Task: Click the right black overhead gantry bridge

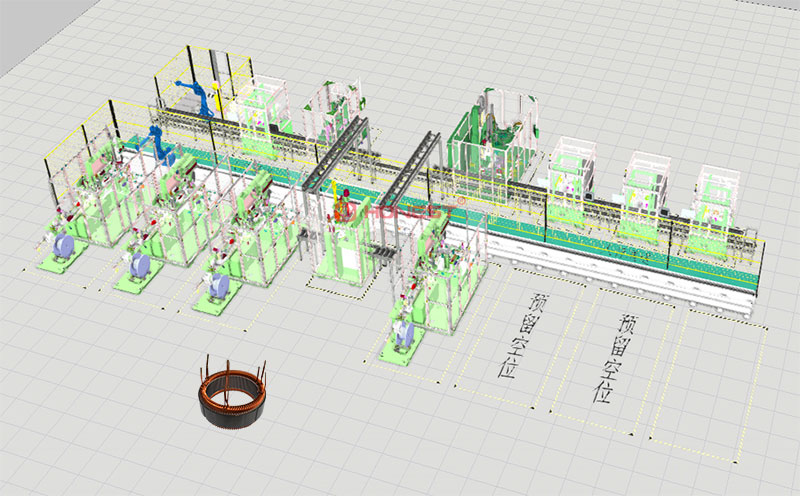Action: pos(412,168)
